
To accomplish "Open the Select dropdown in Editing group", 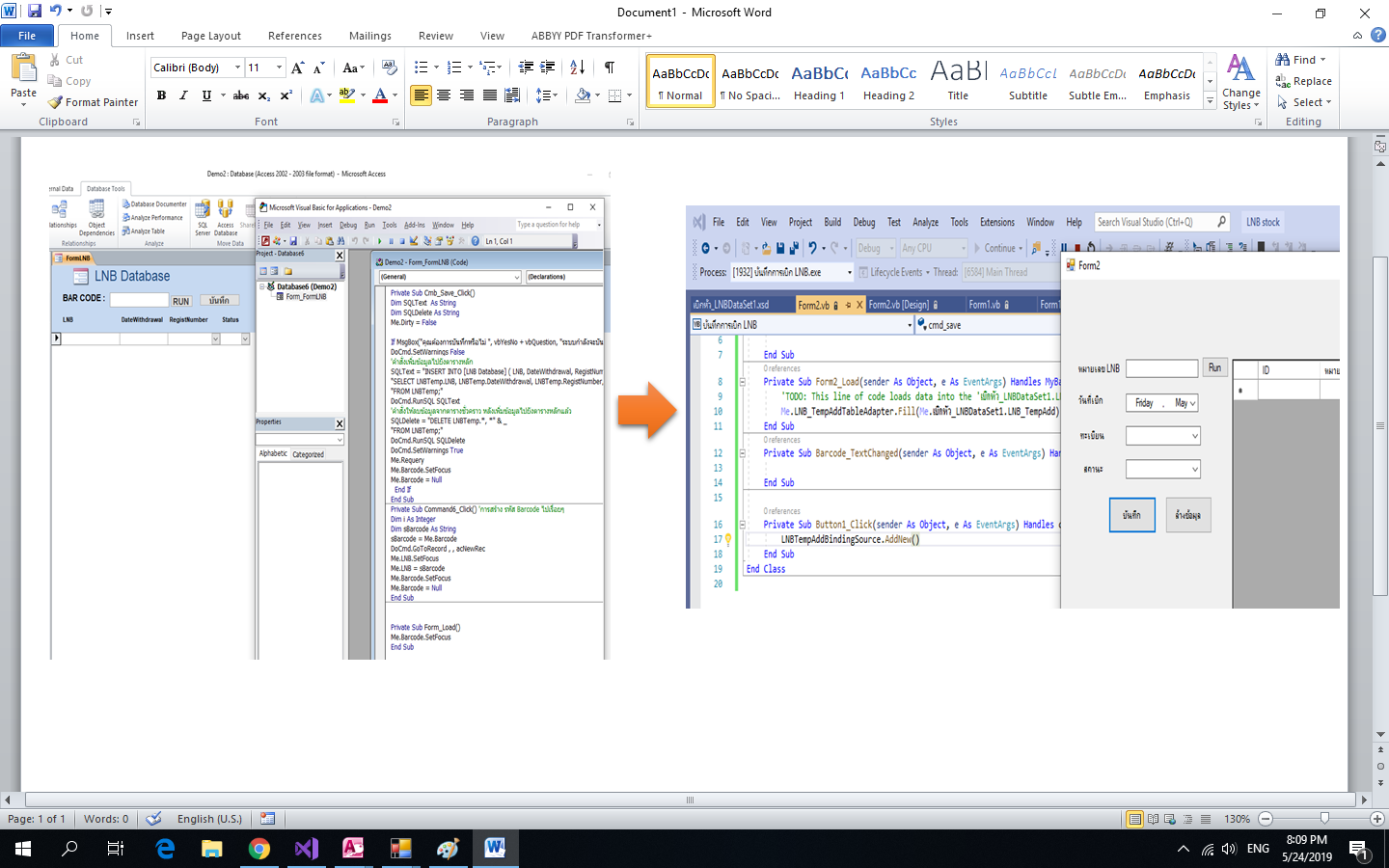I will tap(1303, 102).
